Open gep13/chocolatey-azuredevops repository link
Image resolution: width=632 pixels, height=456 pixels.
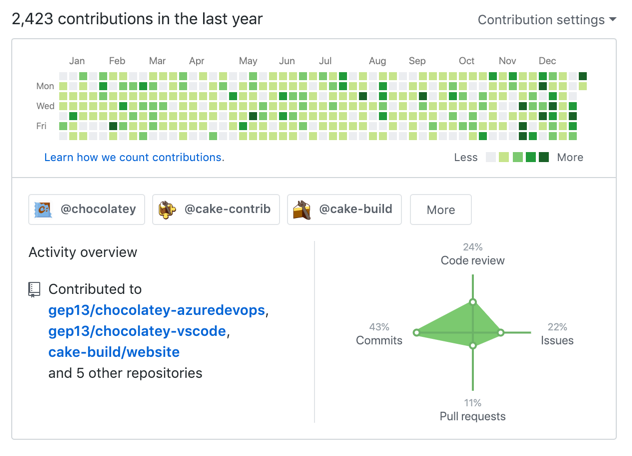(157, 310)
